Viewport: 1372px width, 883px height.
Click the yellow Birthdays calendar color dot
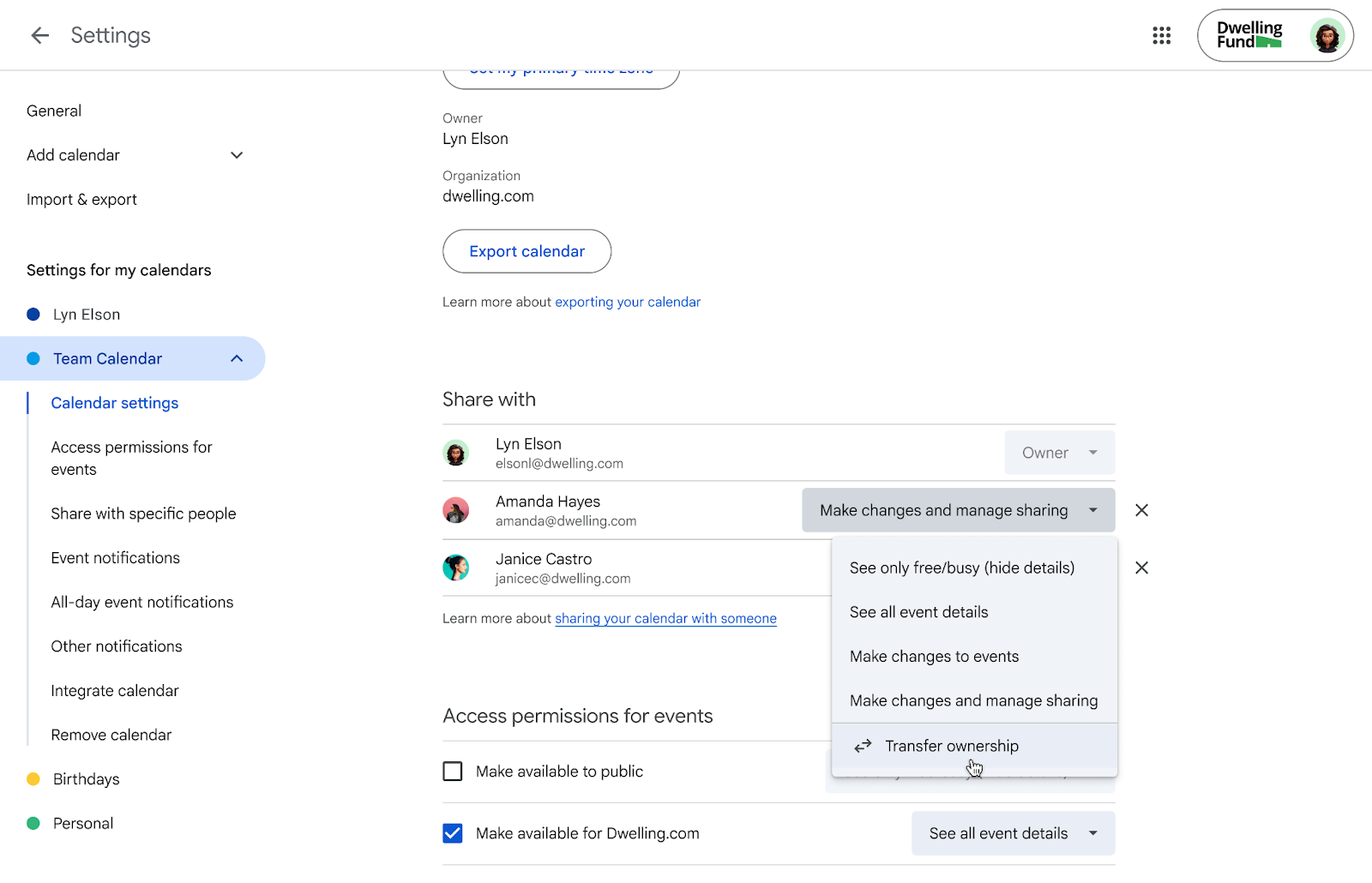pyautogui.click(x=33, y=779)
